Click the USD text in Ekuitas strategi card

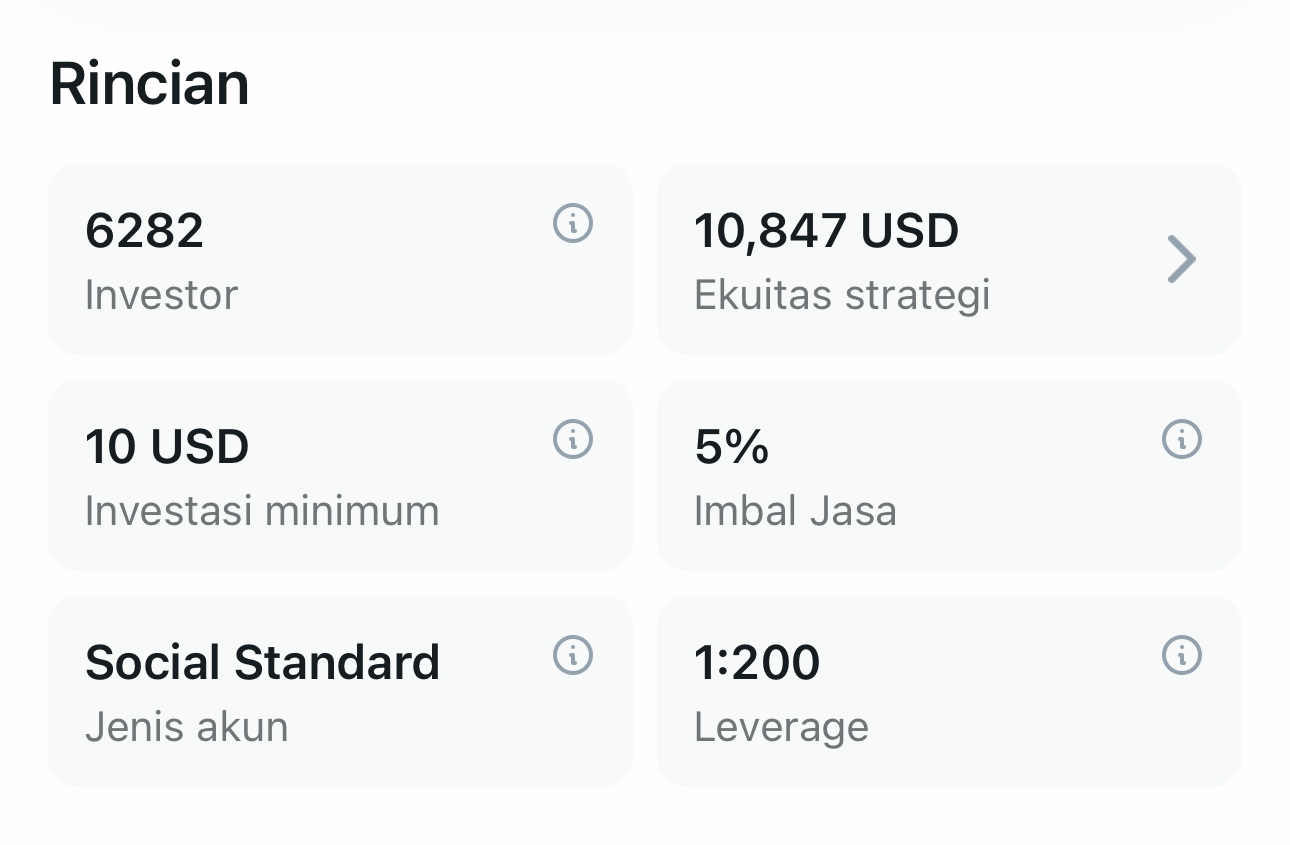coord(909,231)
